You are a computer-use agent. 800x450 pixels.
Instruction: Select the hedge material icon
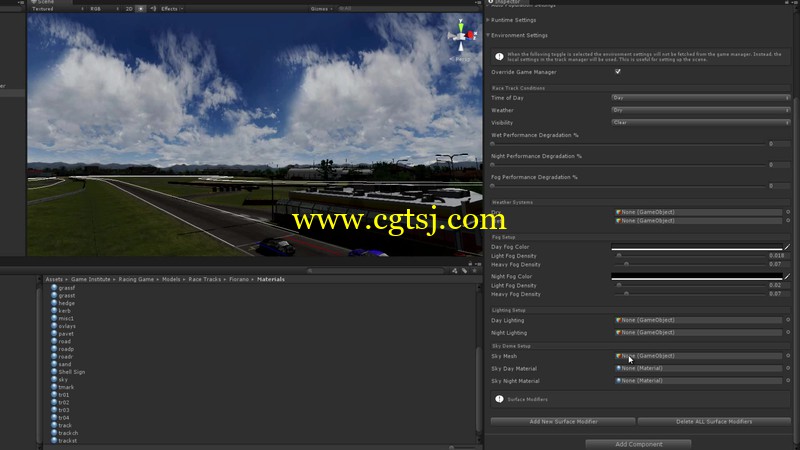[54, 303]
